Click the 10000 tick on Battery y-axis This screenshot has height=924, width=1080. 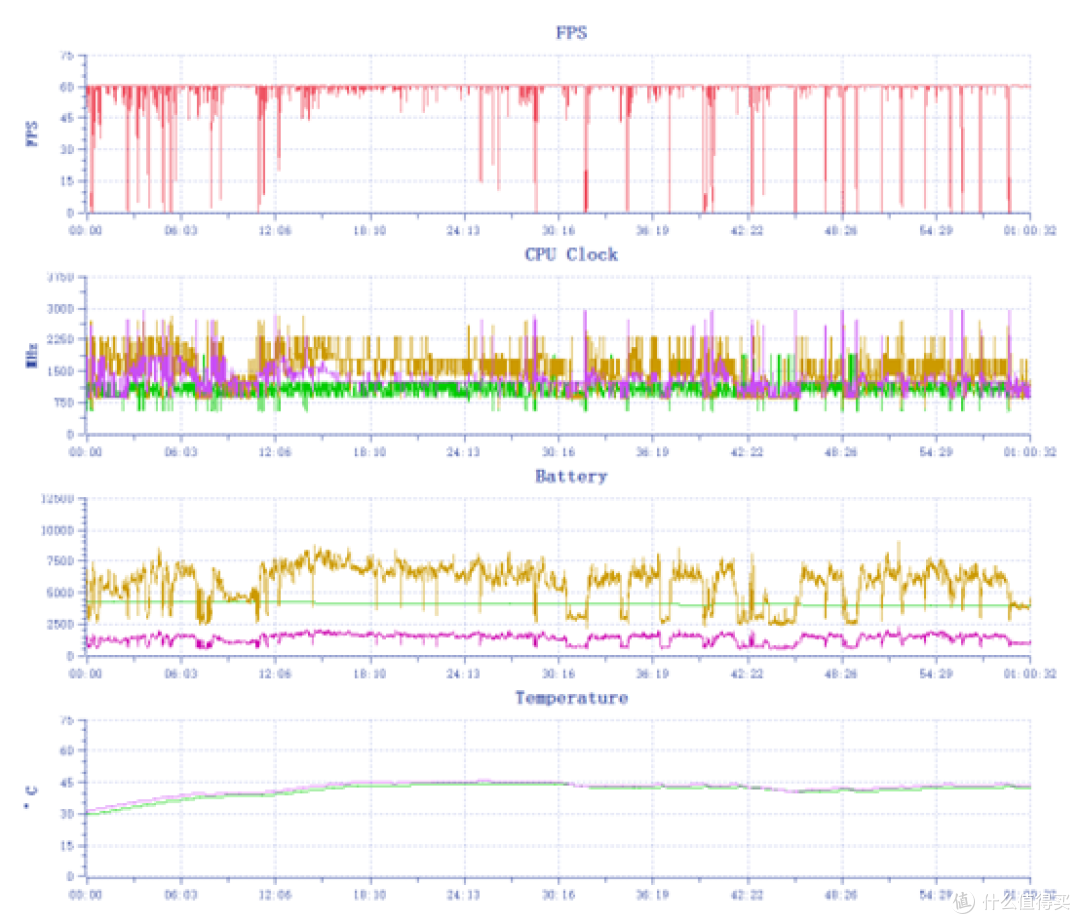click(58, 530)
